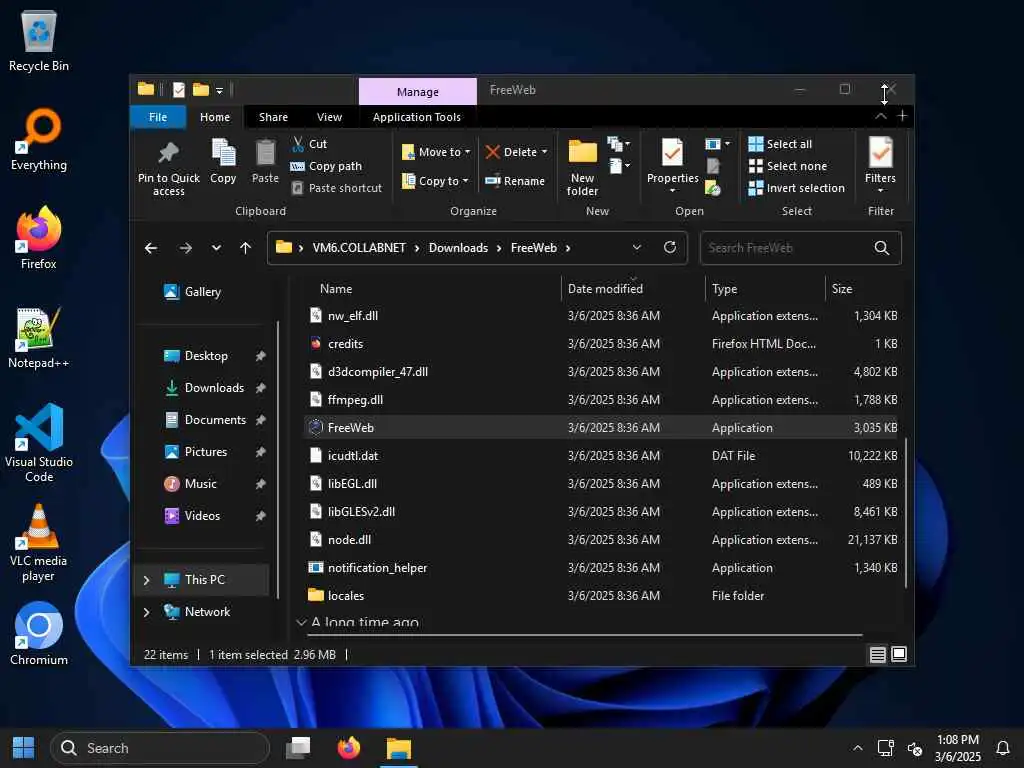The height and width of the screenshot is (768, 1024).
Task: Open the Windows Start menu
Action: coord(24,748)
